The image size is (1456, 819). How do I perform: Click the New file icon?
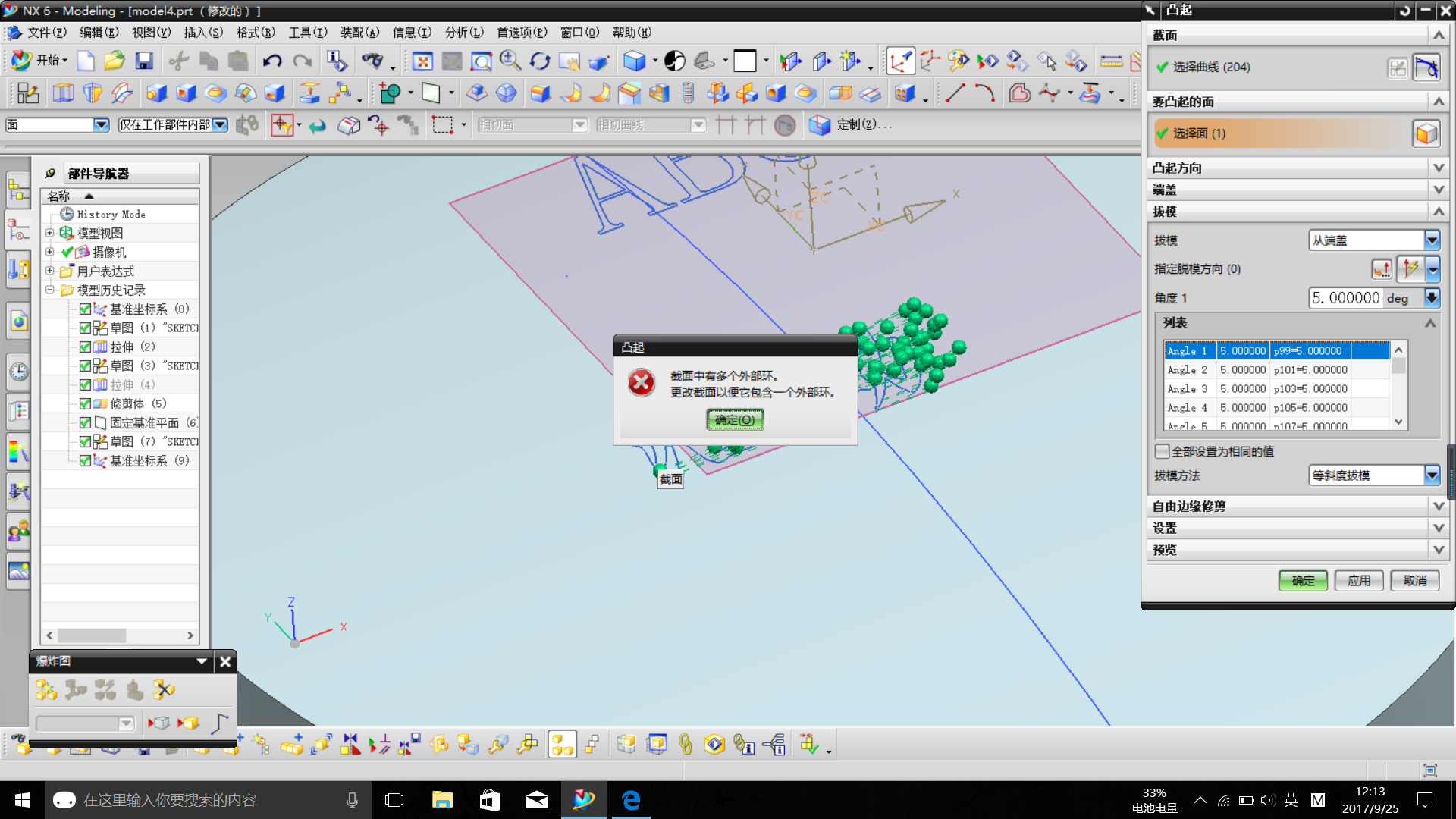point(86,61)
